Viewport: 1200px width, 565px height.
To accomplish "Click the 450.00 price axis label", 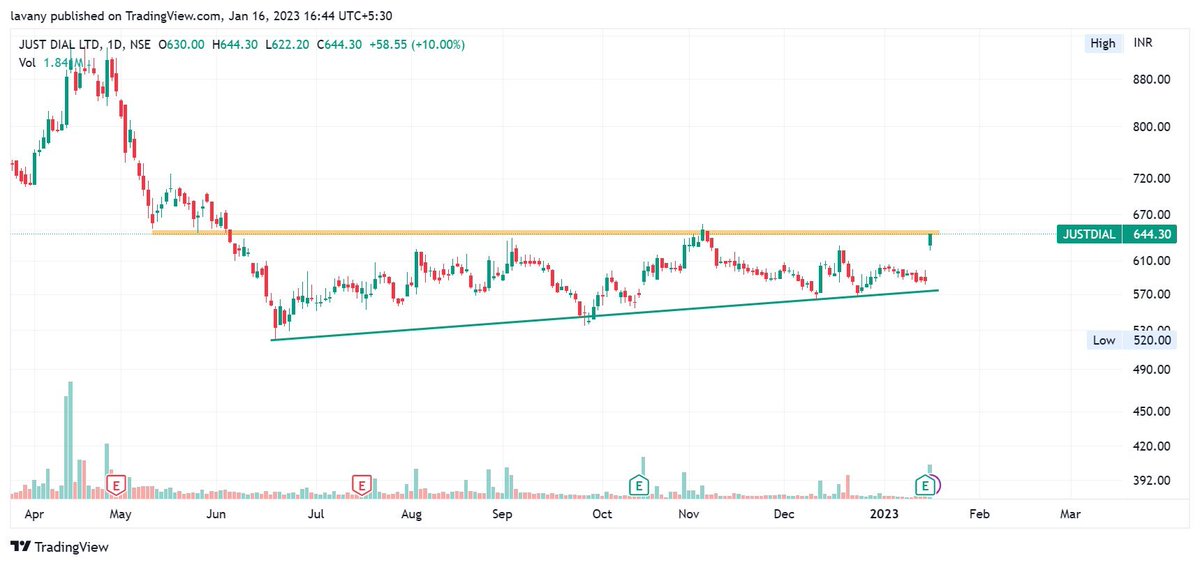I will coord(1151,411).
